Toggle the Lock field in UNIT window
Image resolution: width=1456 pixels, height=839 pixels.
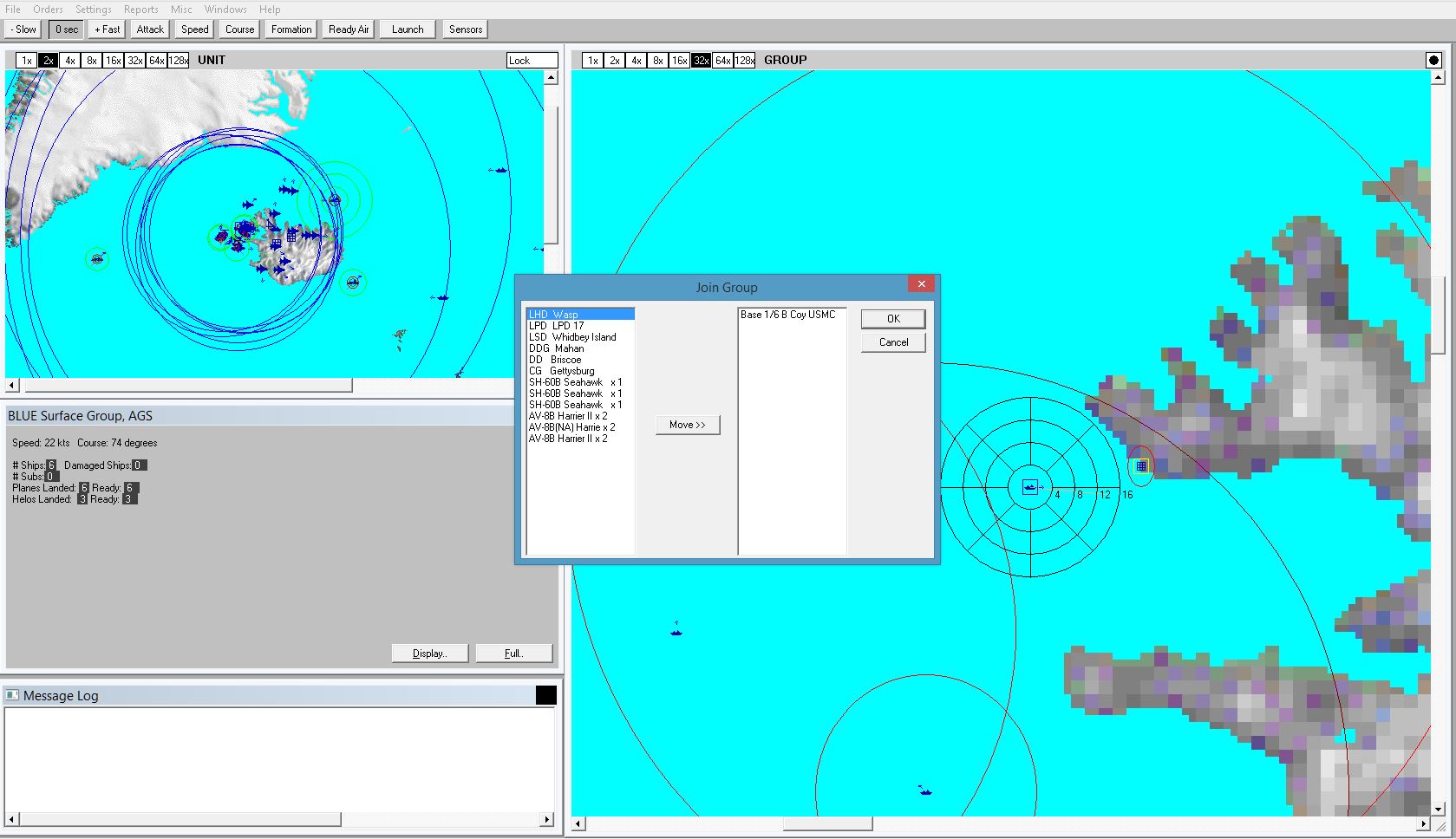click(x=532, y=61)
